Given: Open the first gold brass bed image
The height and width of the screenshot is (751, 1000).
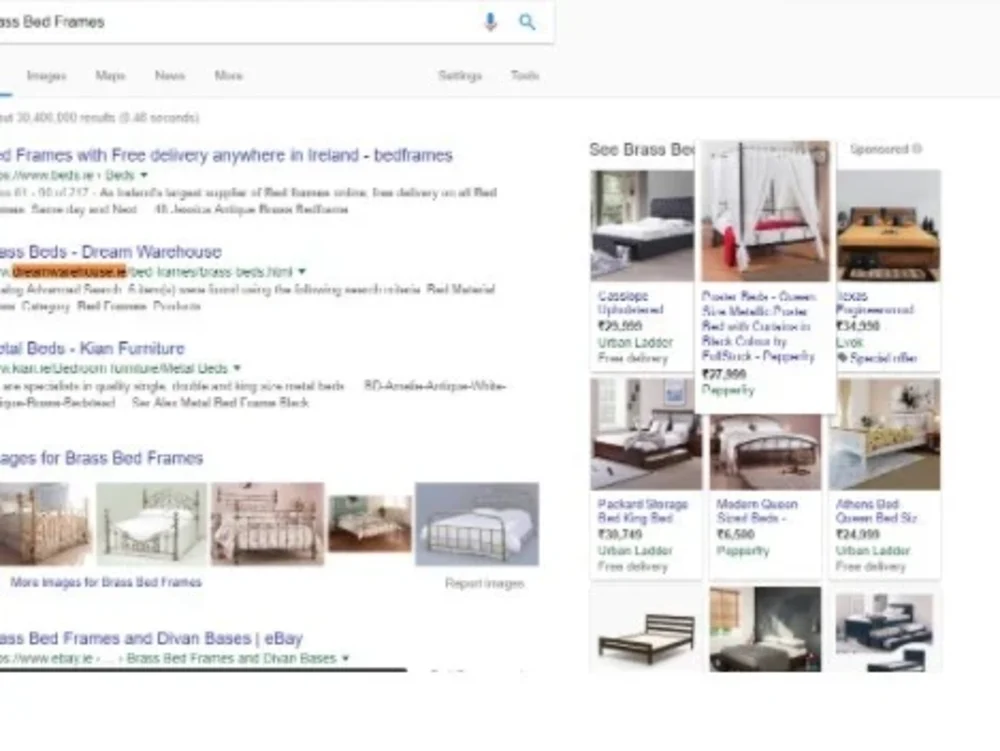Looking at the screenshot, I should (x=46, y=524).
